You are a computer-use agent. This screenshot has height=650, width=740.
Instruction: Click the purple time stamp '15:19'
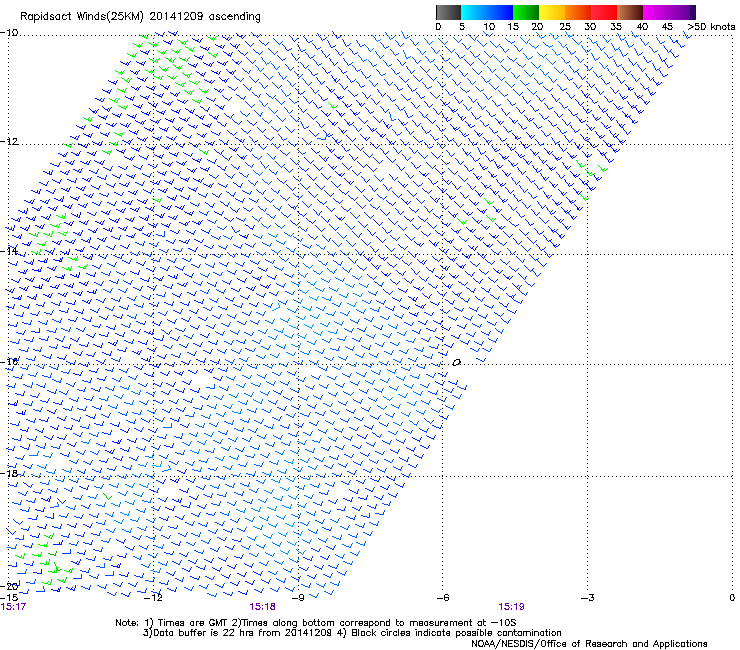[512, 607]
